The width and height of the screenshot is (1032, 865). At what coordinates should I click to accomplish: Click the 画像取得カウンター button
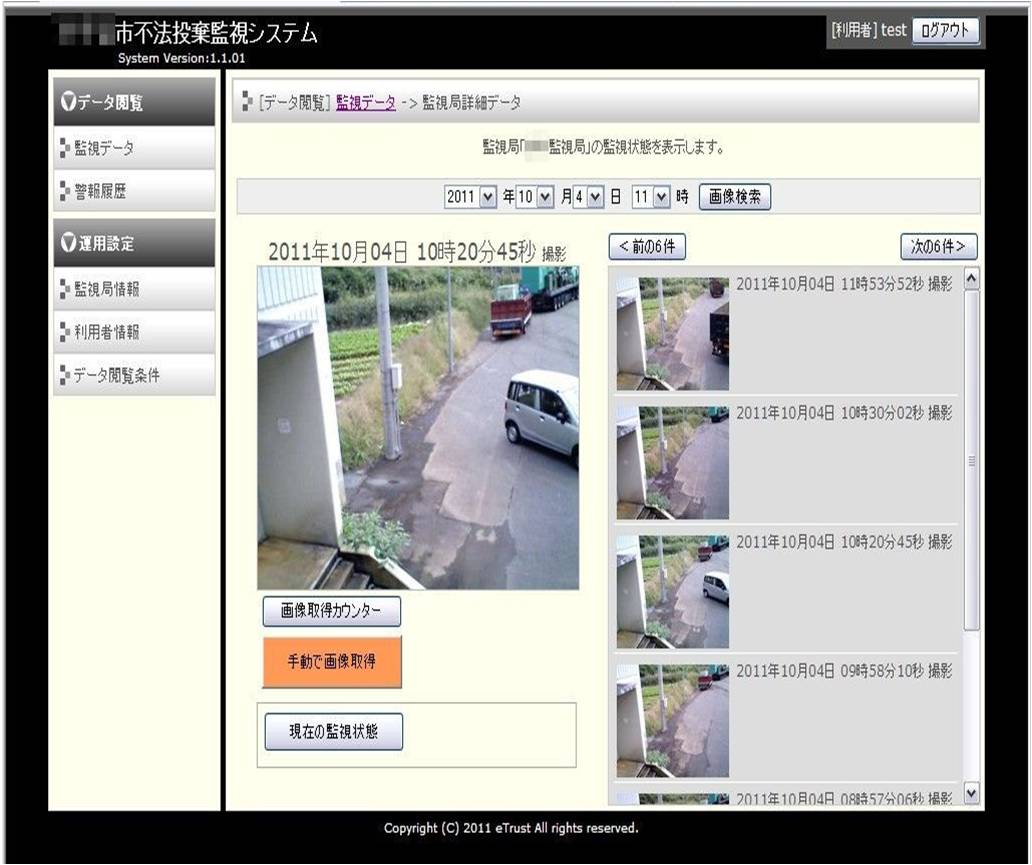[331, 611]
